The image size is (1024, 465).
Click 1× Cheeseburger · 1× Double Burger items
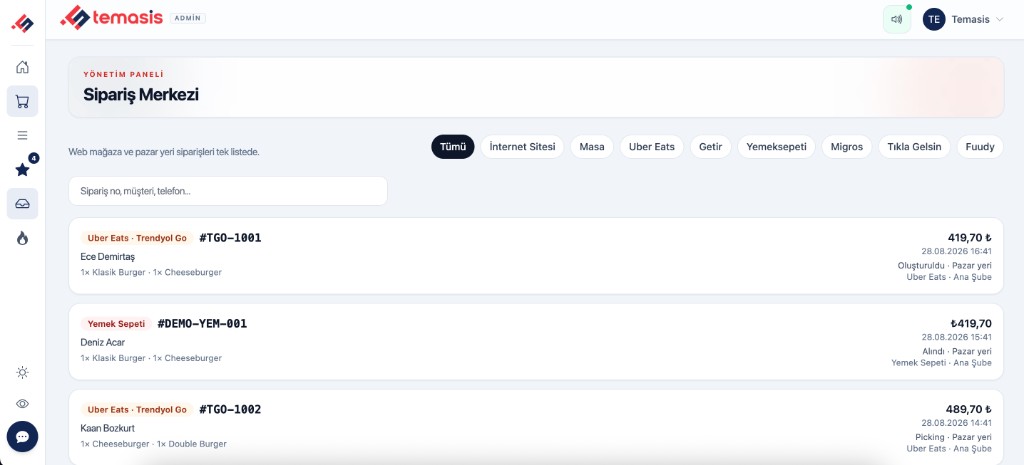point(153,444)
